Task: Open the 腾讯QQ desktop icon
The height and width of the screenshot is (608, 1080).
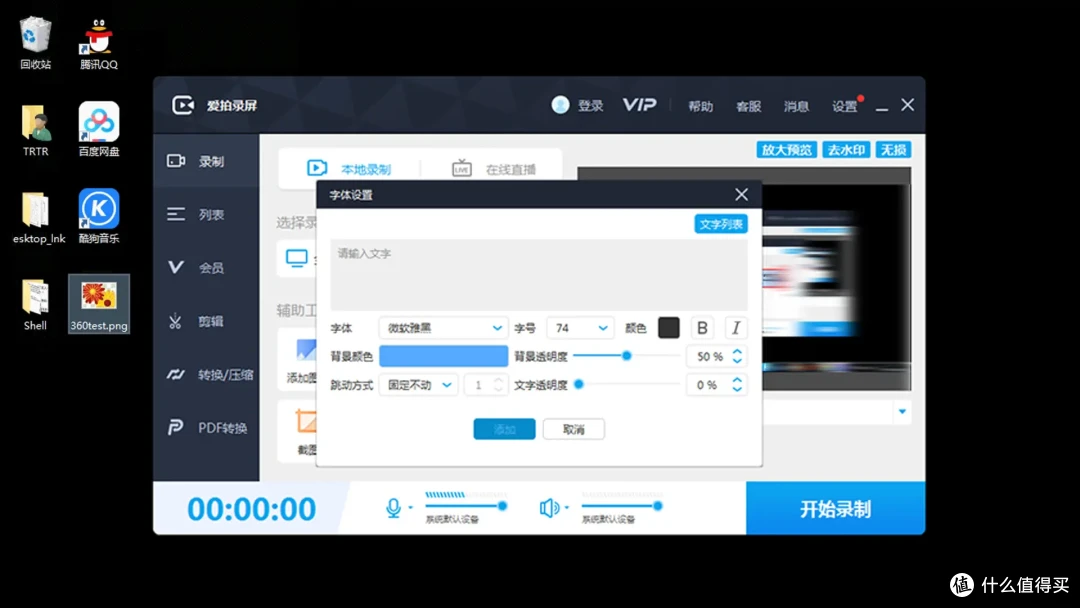Action: (x=98, y=43)
